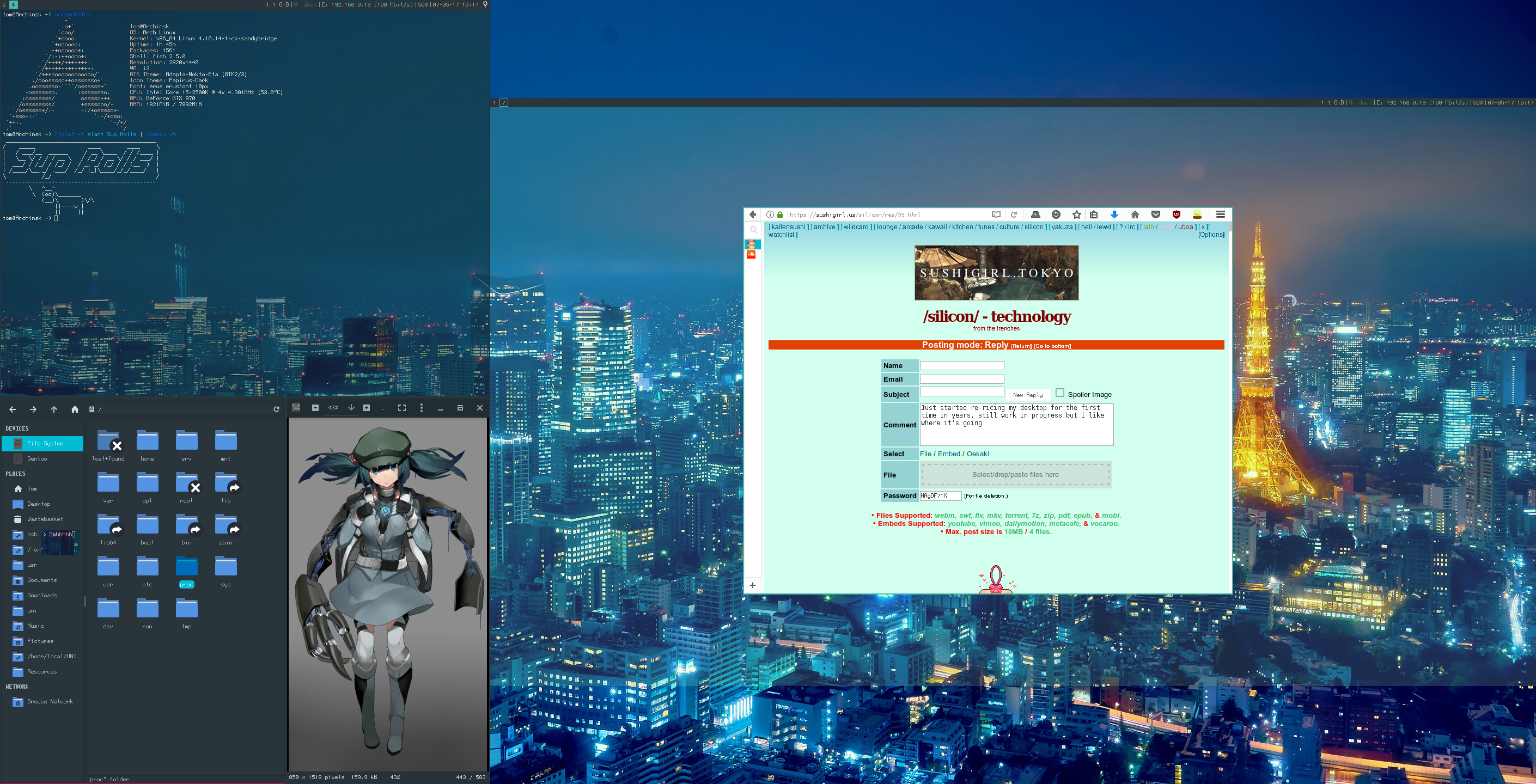Open the Embed link in Select row
Viewport: 1536px width, 784px height.
click(x=949, y=454)
